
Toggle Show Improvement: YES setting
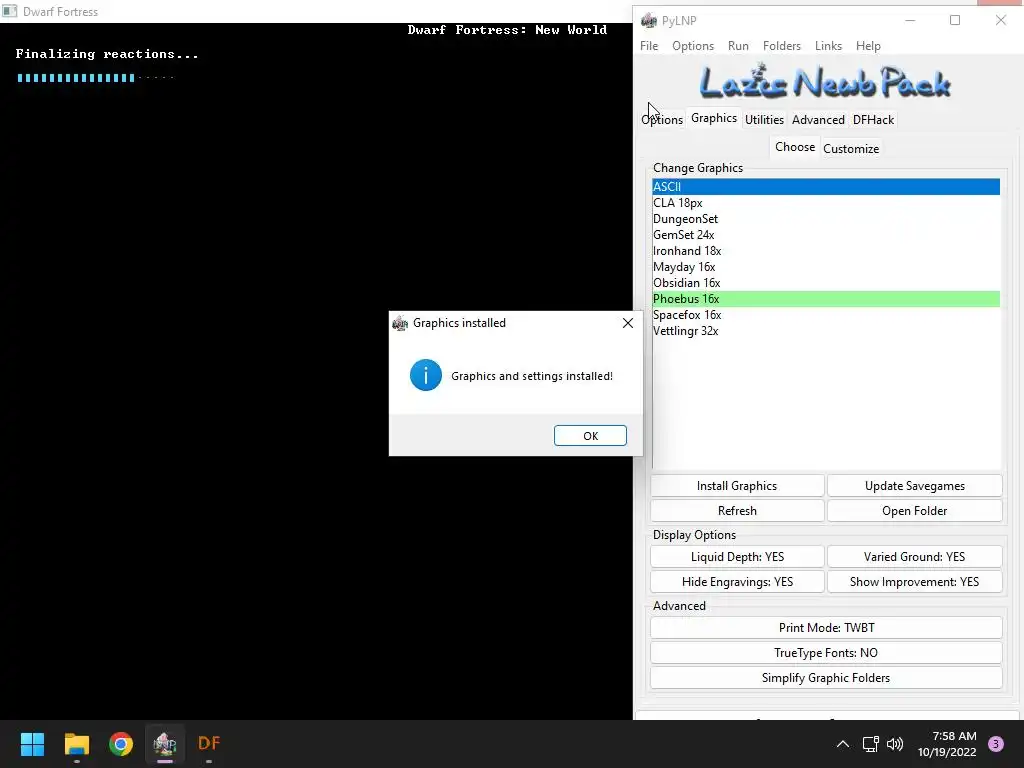point(914,582)
